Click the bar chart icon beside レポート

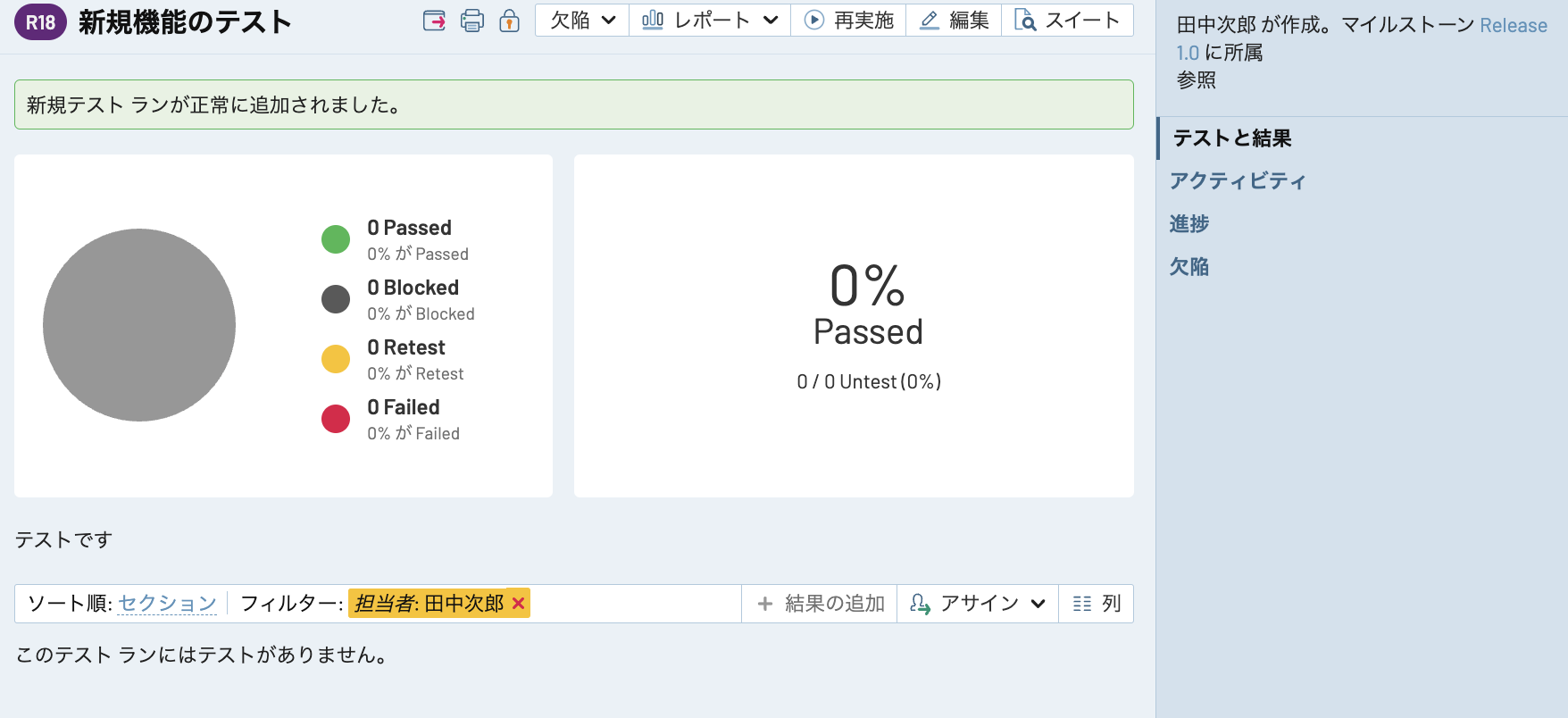point(653,20)
